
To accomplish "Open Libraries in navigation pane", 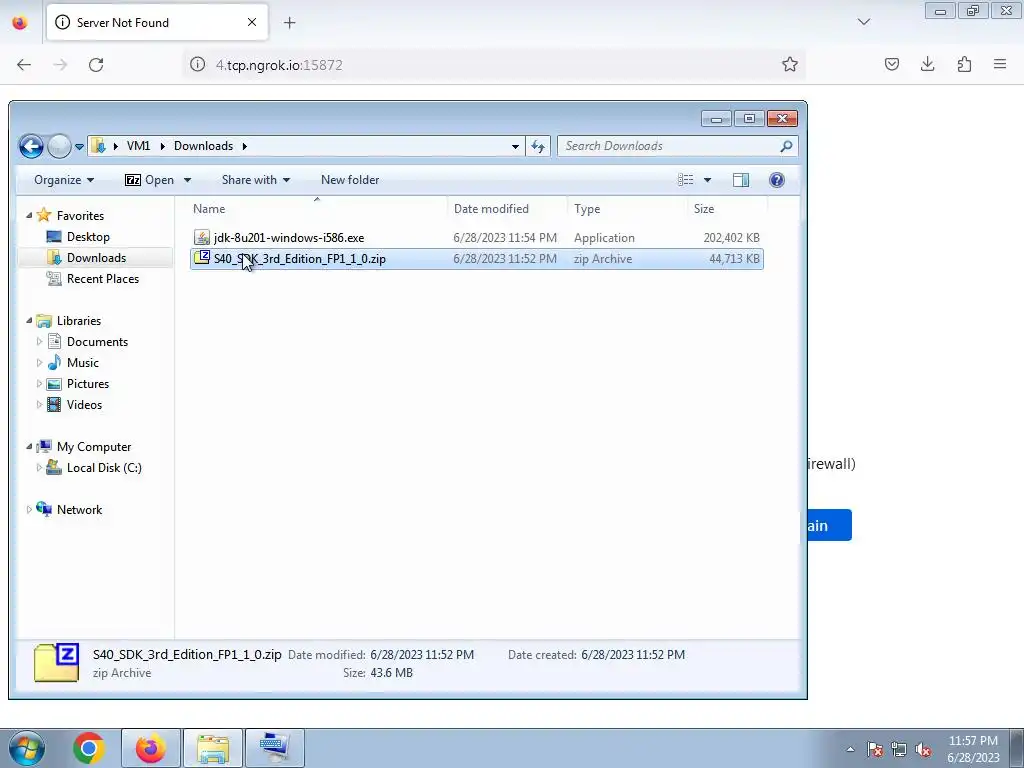I will (78, 321).
